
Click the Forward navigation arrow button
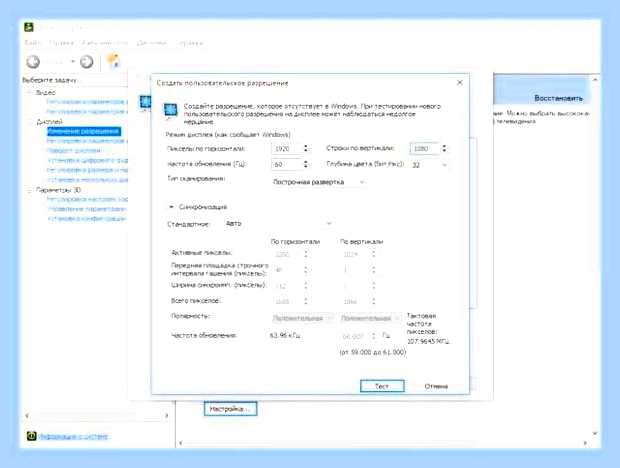[87, 62]
